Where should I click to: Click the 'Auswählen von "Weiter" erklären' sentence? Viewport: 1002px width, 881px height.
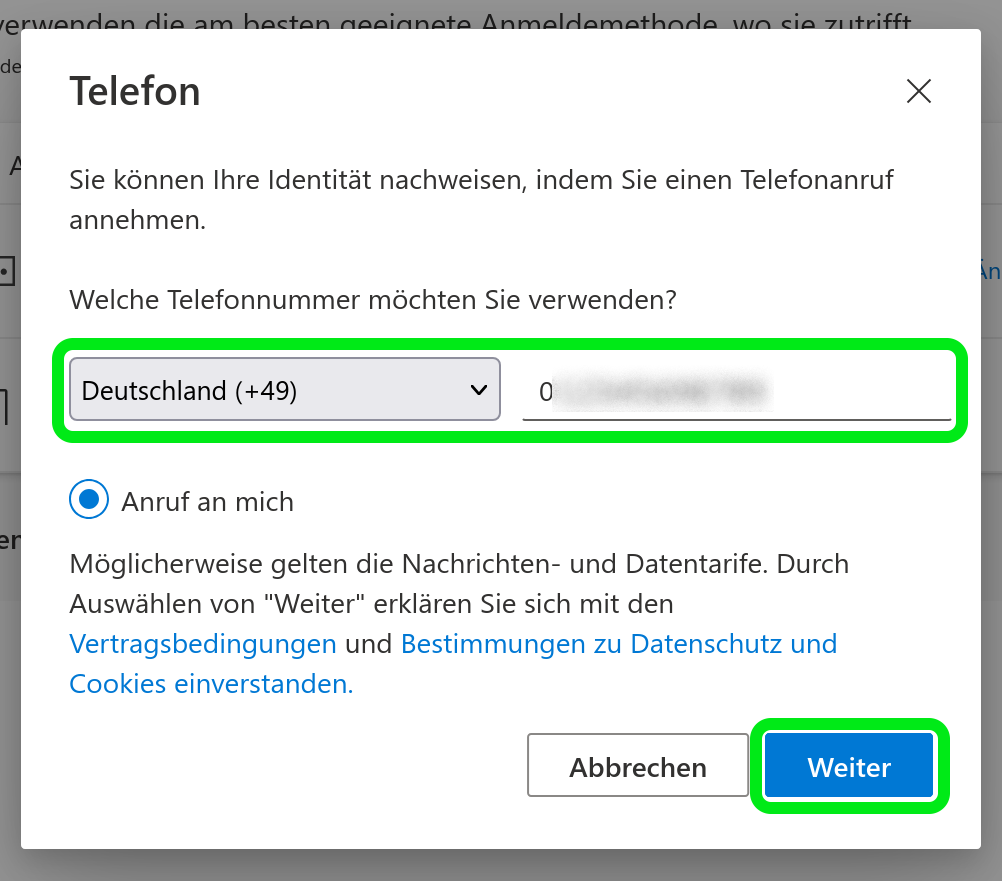tap(371, 604)
